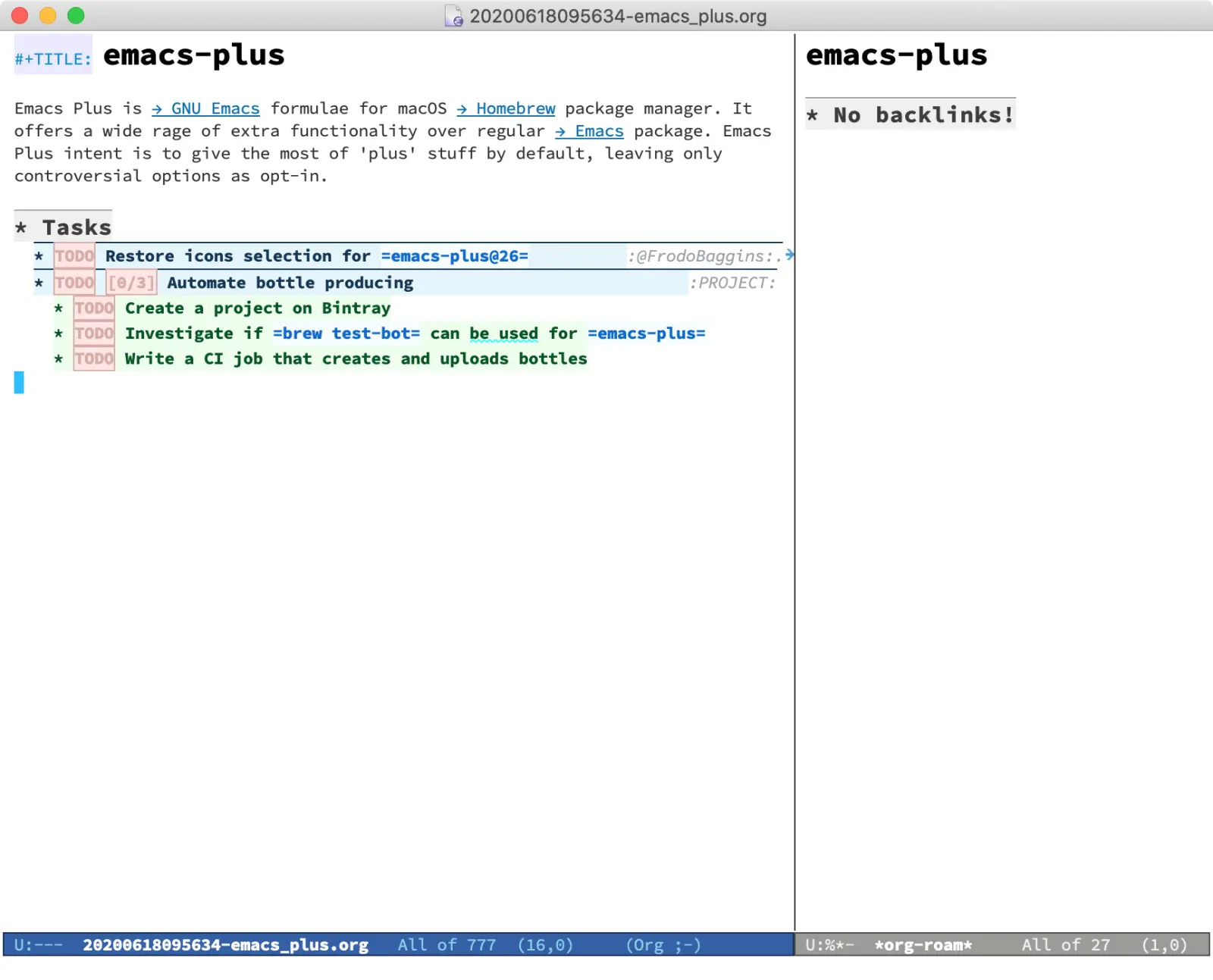Click the blue truncation arrow at line end
Viewport: 1213px width, 980px height.
click(789, 255)
